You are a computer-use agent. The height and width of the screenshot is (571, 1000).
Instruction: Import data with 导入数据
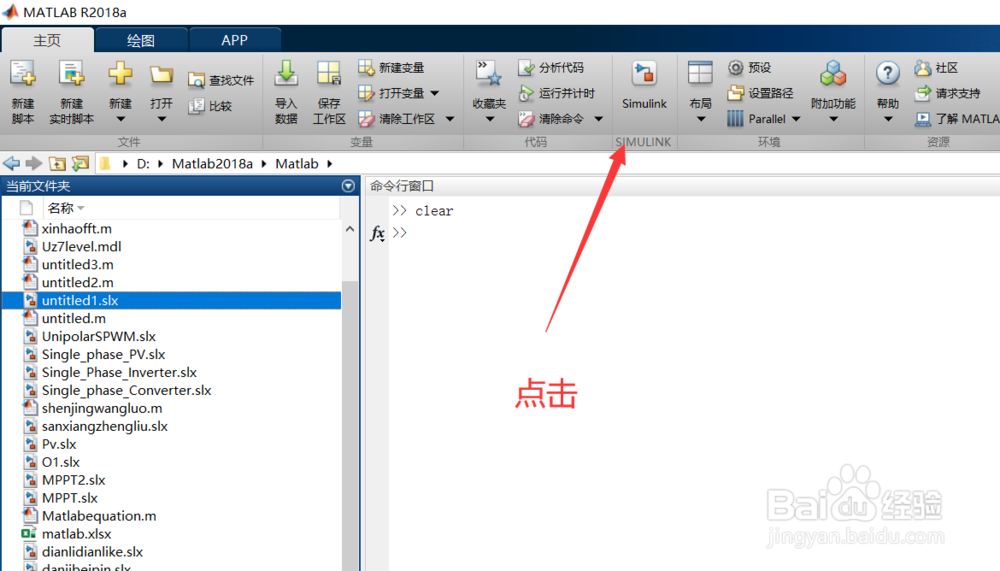(286, 93)
